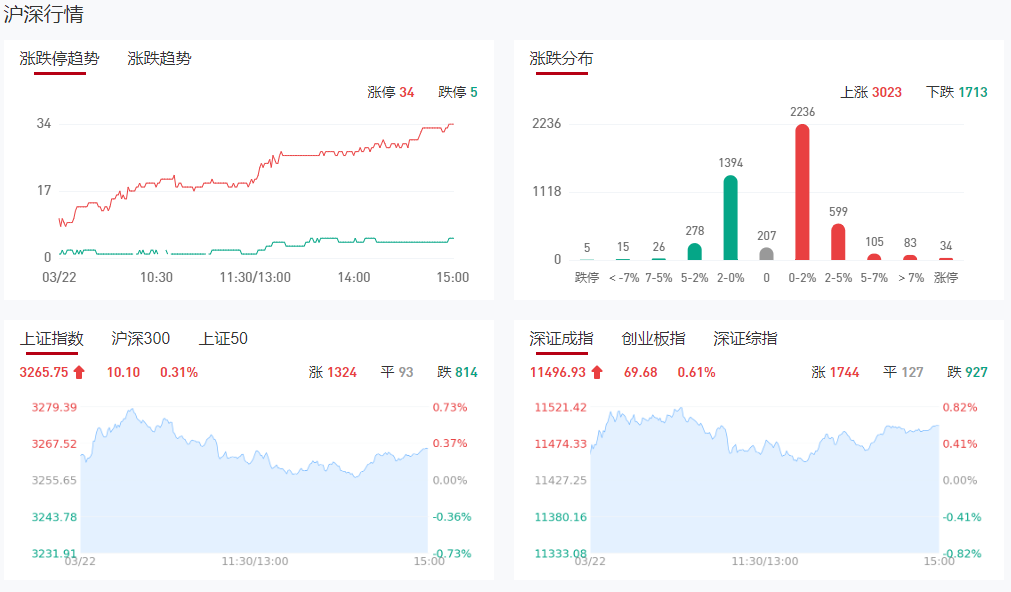Select the 深证成指 tab
Image resolution: width=1011 pixels, height=592 pixels.
561,339
